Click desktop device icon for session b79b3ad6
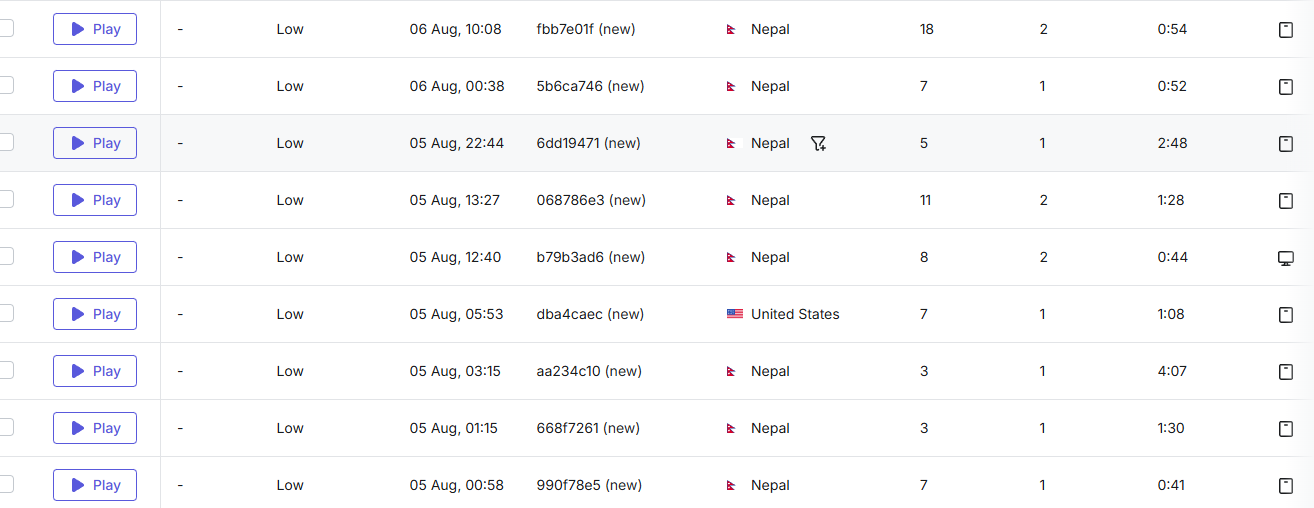Image resolution: width=1314 pixels, height=508 pixels. tap(1286, 258)
